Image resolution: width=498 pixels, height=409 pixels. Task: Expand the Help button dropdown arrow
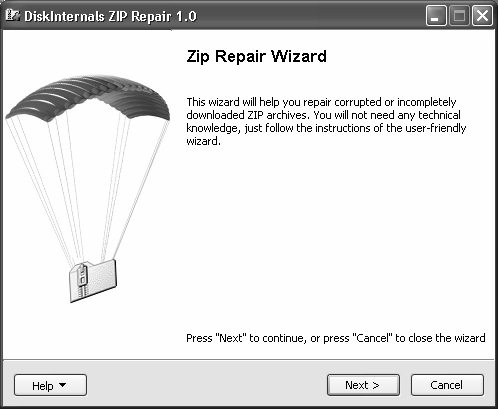coord(62,385)
